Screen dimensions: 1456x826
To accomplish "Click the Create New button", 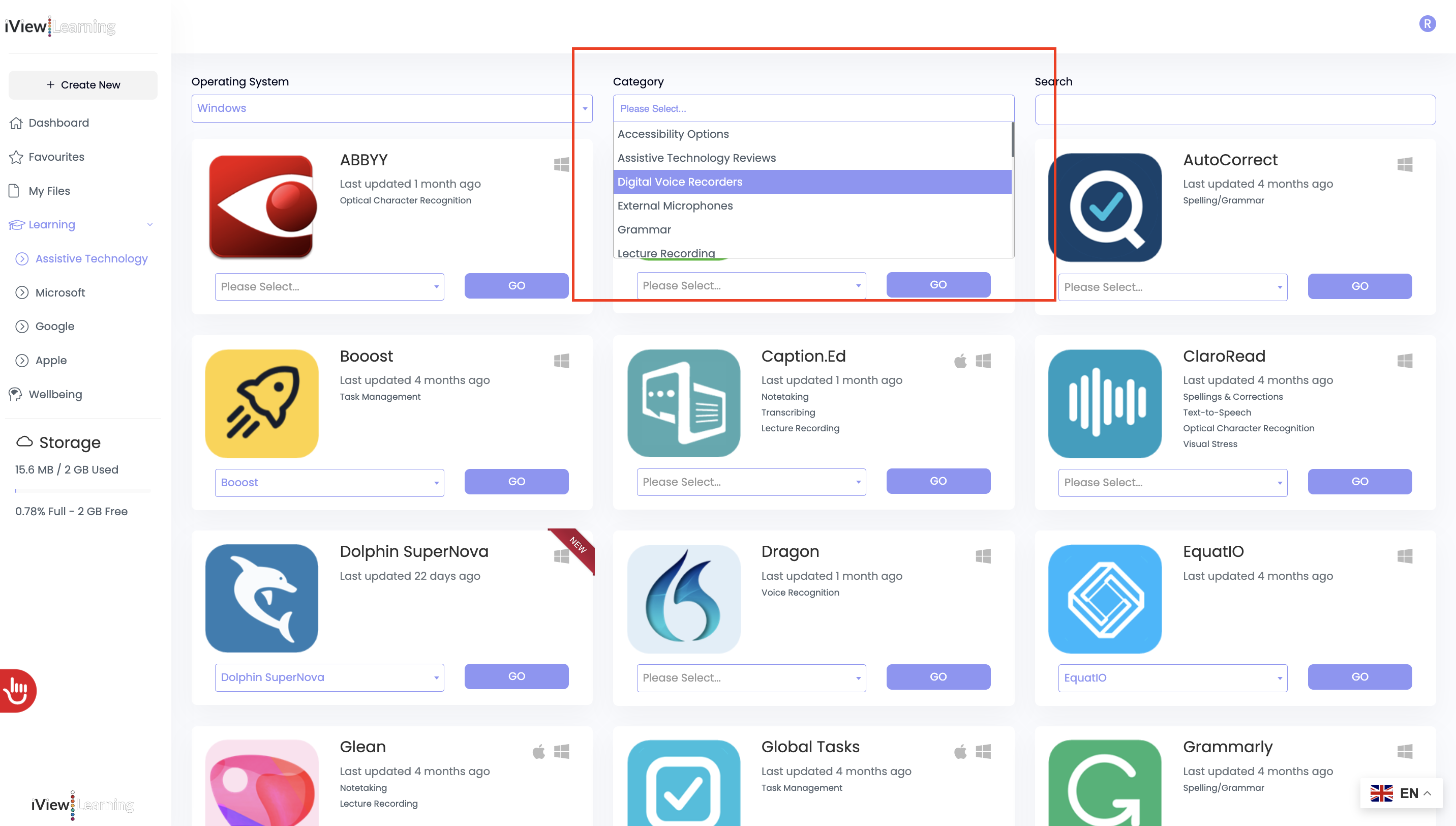I will pyautogui.click(x=83, y=84).
